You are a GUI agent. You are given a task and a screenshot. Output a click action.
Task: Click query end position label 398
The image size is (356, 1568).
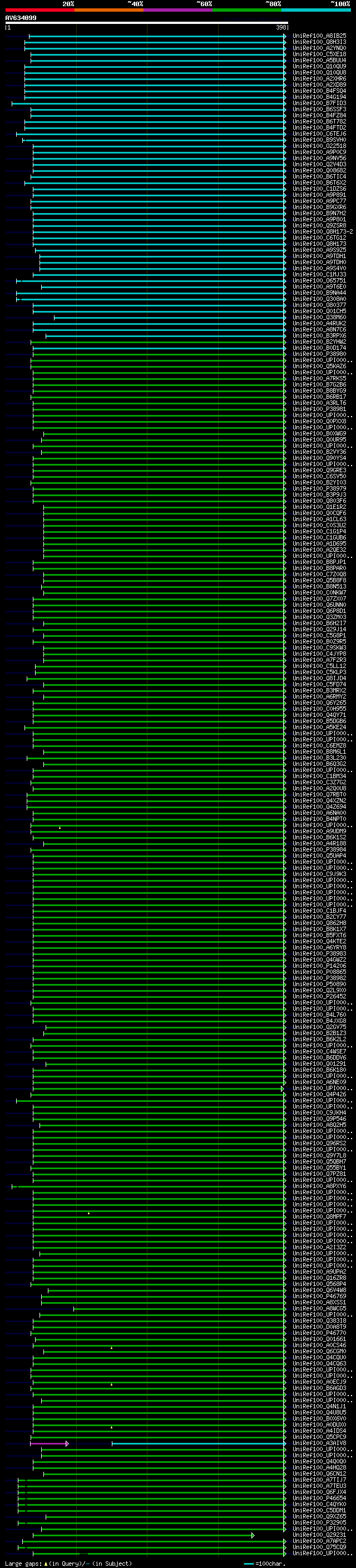[x=280, y=27]
